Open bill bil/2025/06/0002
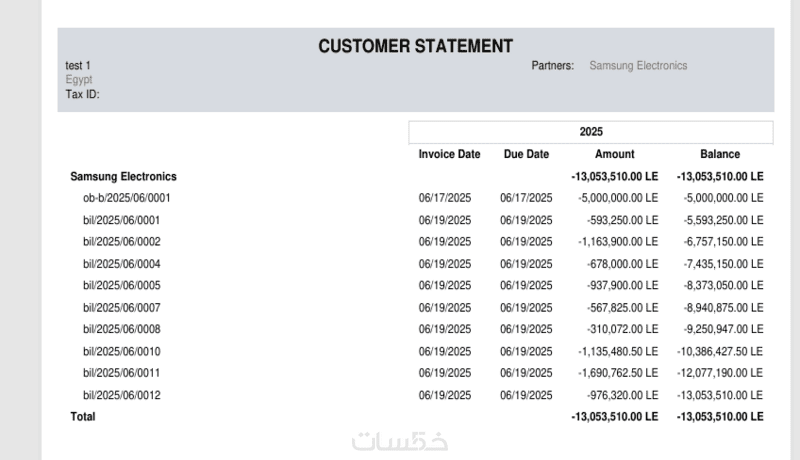The width and height of the screenshot is (800, 460). [x=121, y=242]
